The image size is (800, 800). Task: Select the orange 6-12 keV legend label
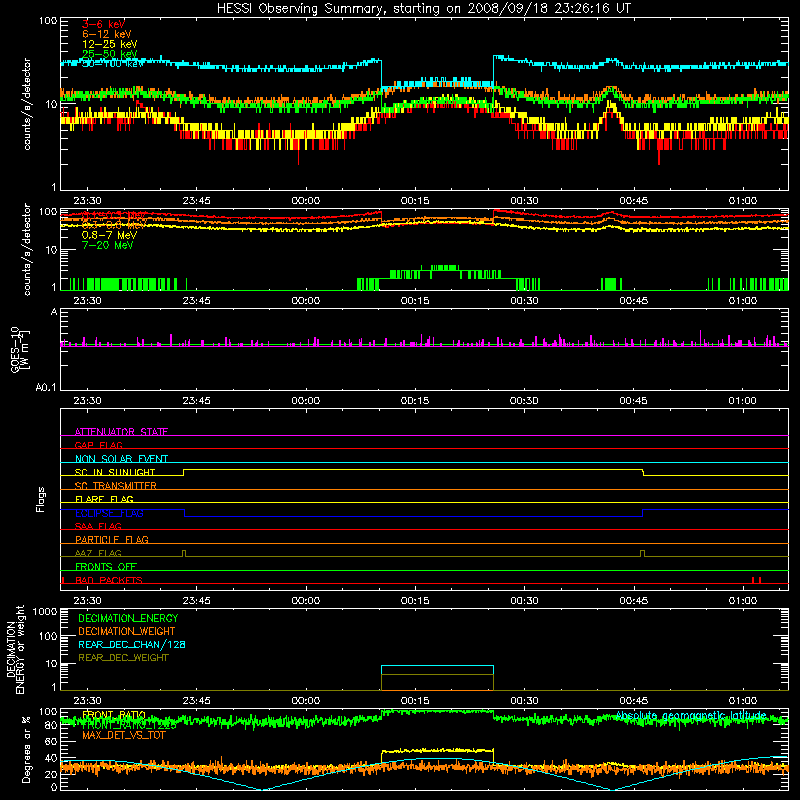(x=106, y=34)
